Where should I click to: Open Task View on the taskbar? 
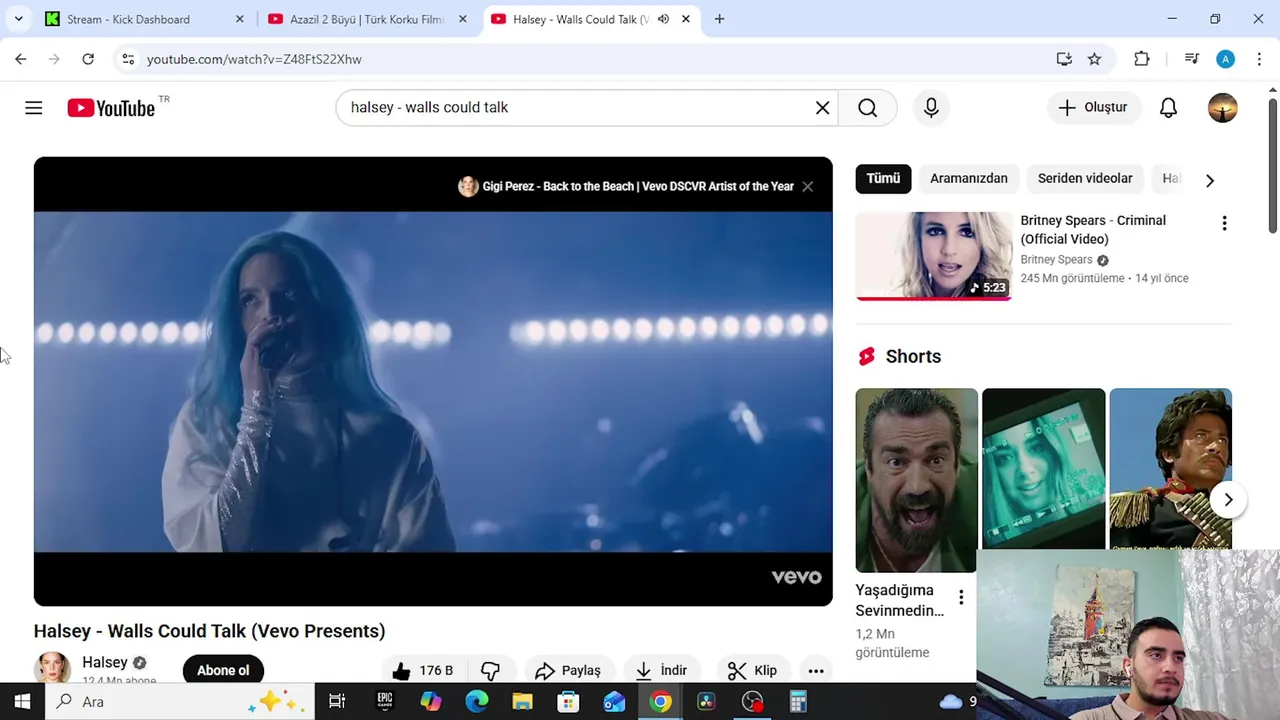pos(337,701)
